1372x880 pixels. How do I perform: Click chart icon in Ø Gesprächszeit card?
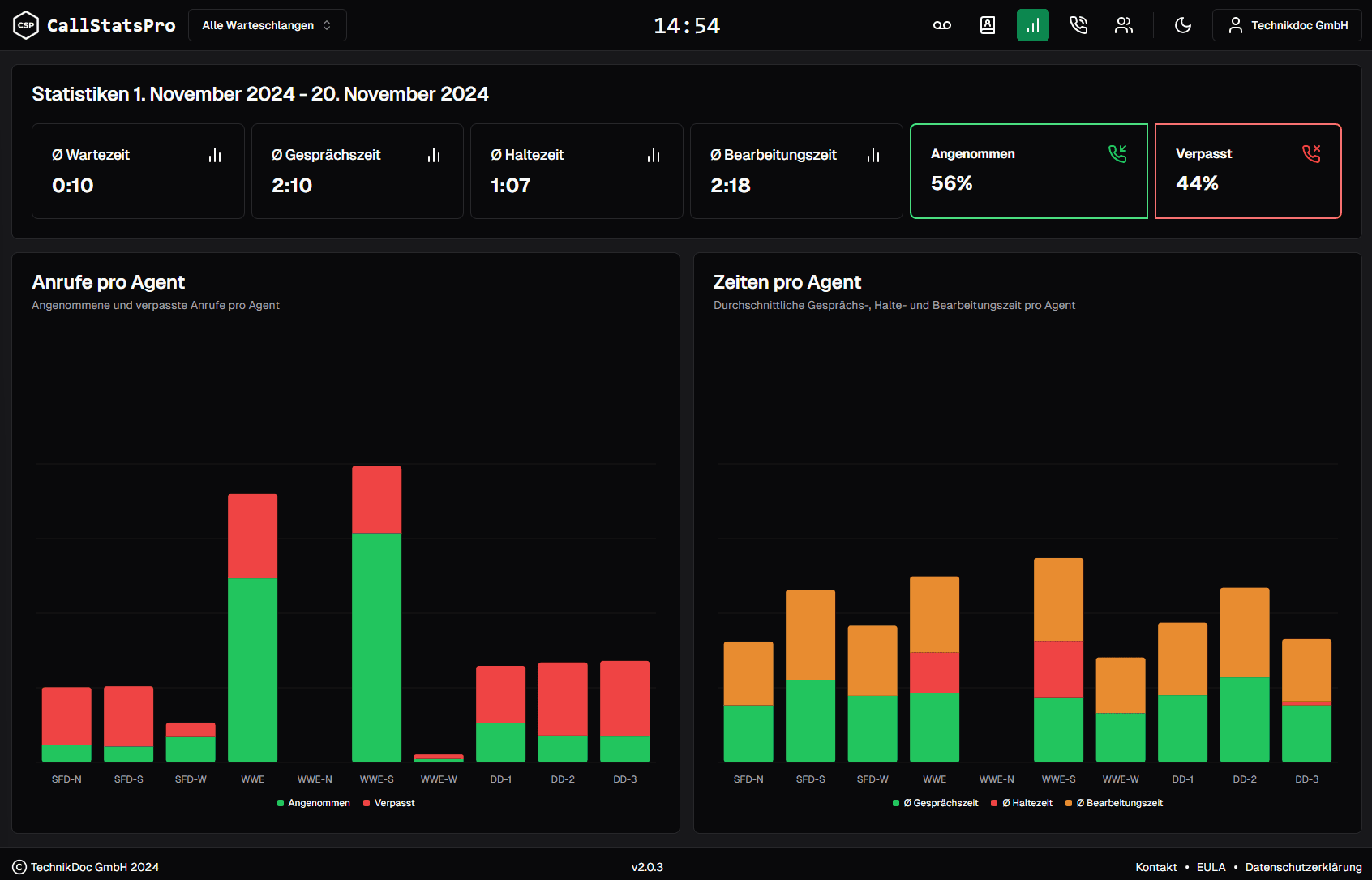point(434,155)
